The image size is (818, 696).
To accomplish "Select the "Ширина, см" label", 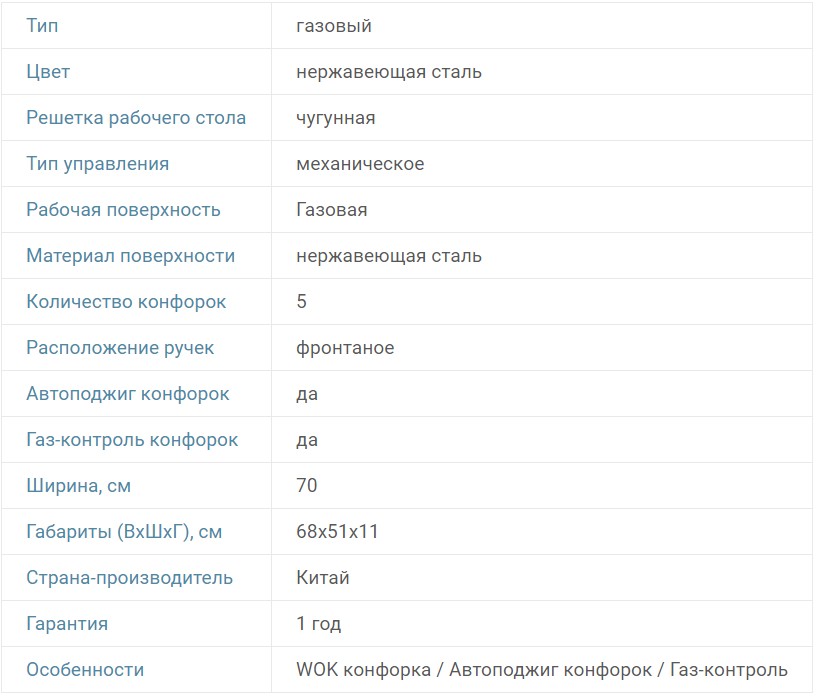I will 78,486.
